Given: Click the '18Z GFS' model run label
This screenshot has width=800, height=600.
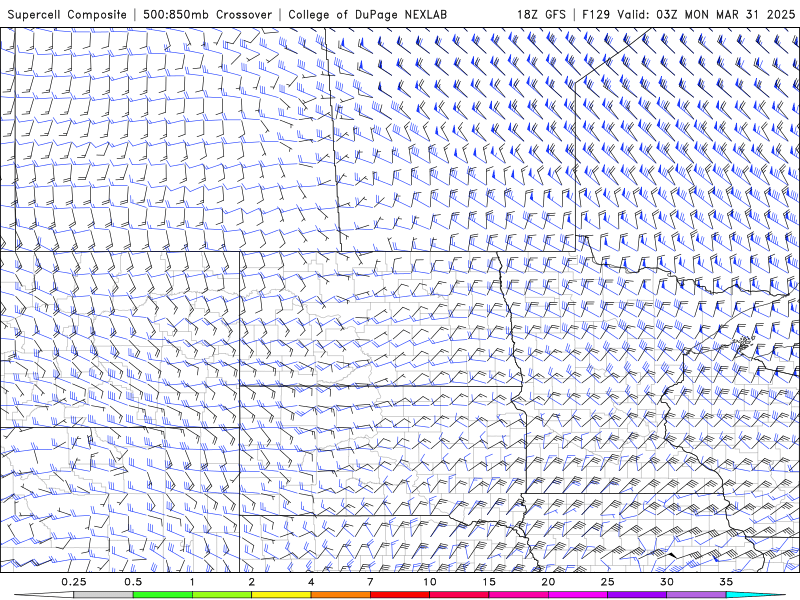Looking at the screenshot, I should pyautogui.click(x=541, y=14).
